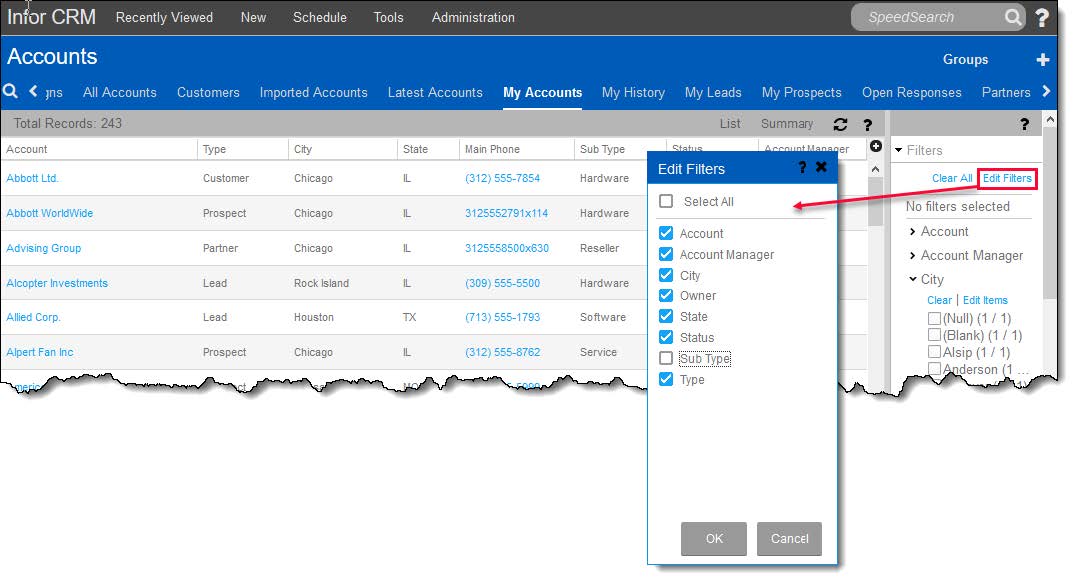Open the Abbott Ltd. account link
The height and width of the screenshot is (580, 1073).
point(33,178)
